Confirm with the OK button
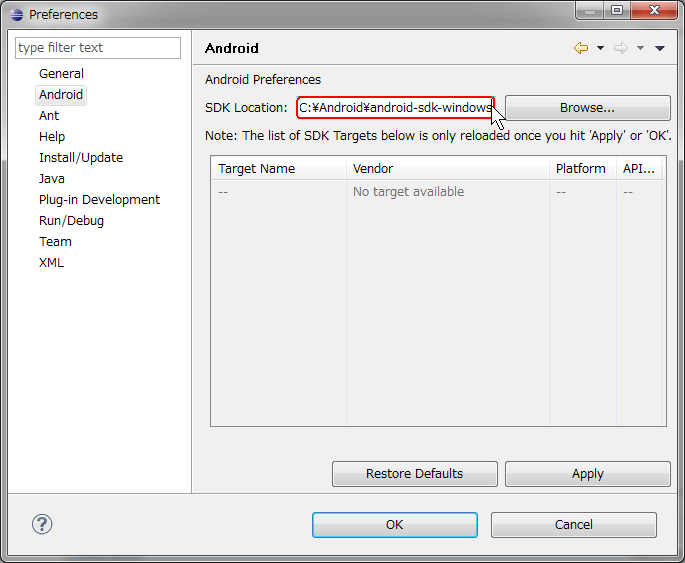The image size is (685, 563). (394, 525)
